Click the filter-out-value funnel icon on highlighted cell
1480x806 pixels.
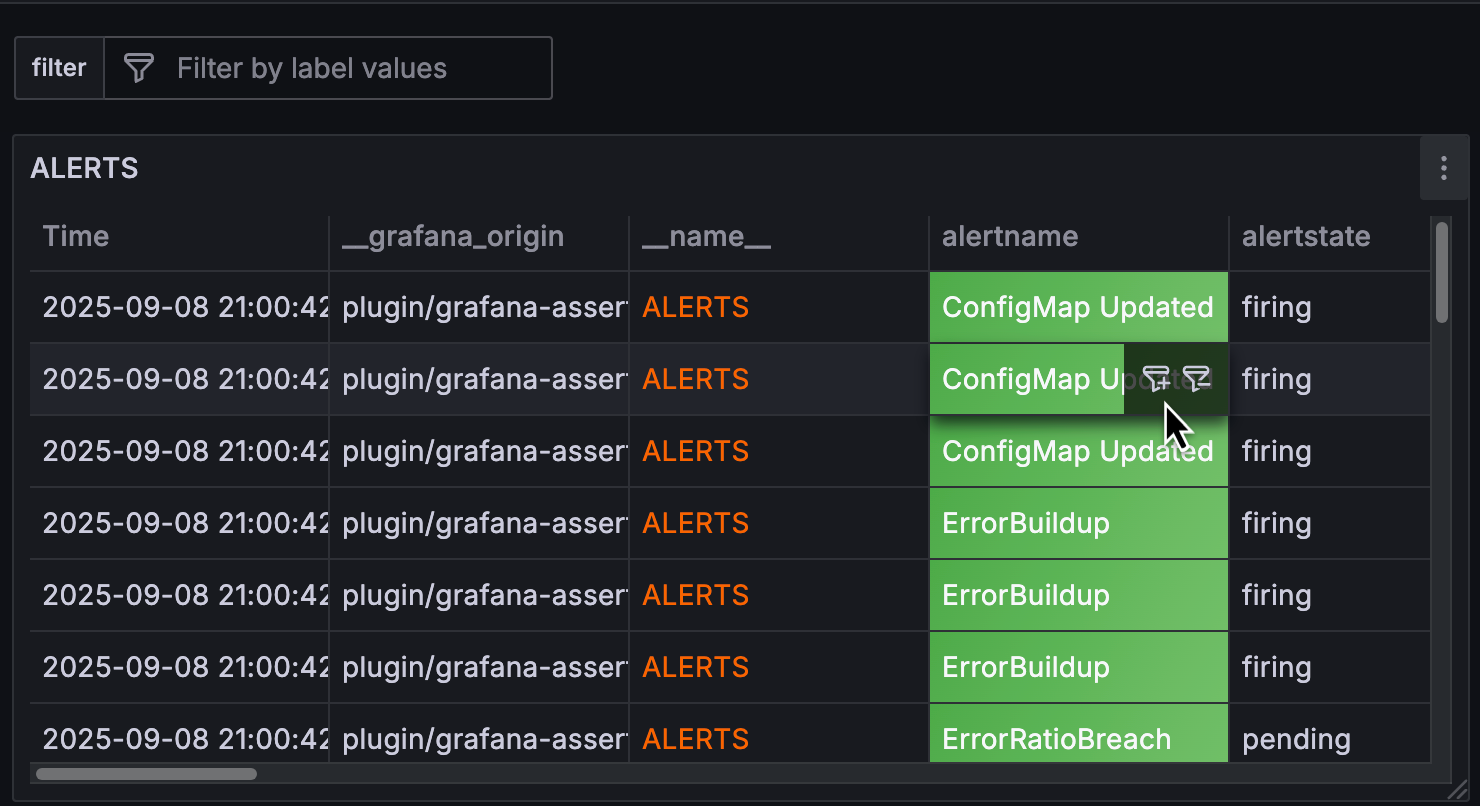(1197, 380)
